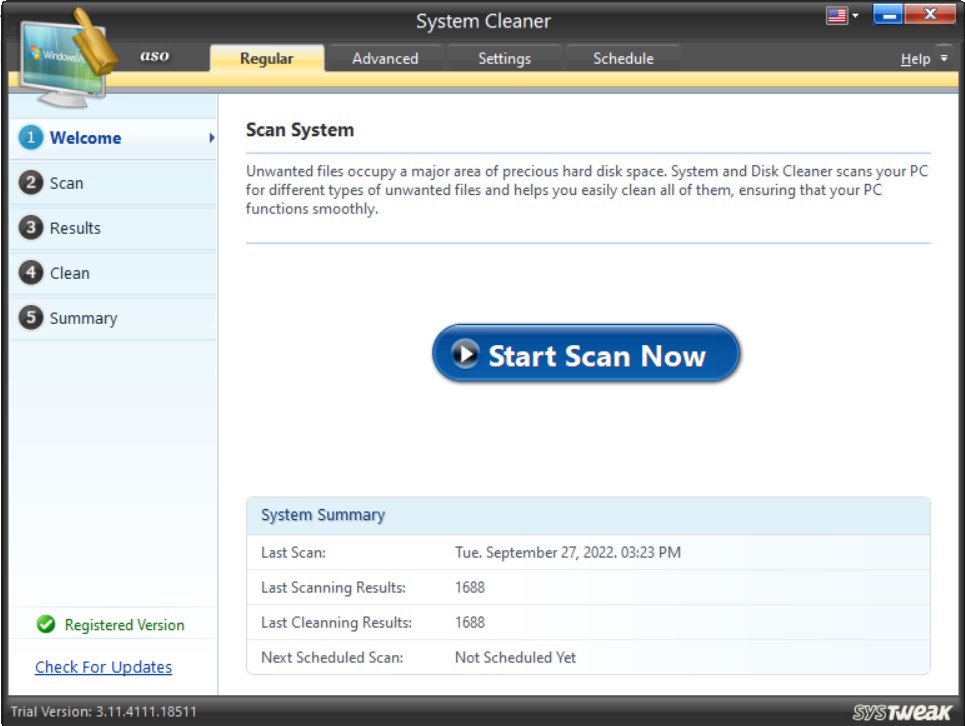Select the Settings tab

[x=504, y=58]
